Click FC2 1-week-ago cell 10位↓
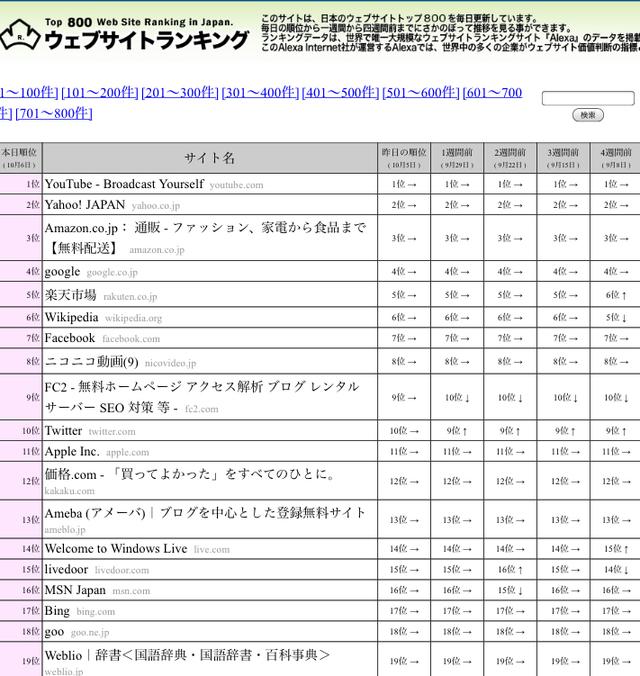 457,397
